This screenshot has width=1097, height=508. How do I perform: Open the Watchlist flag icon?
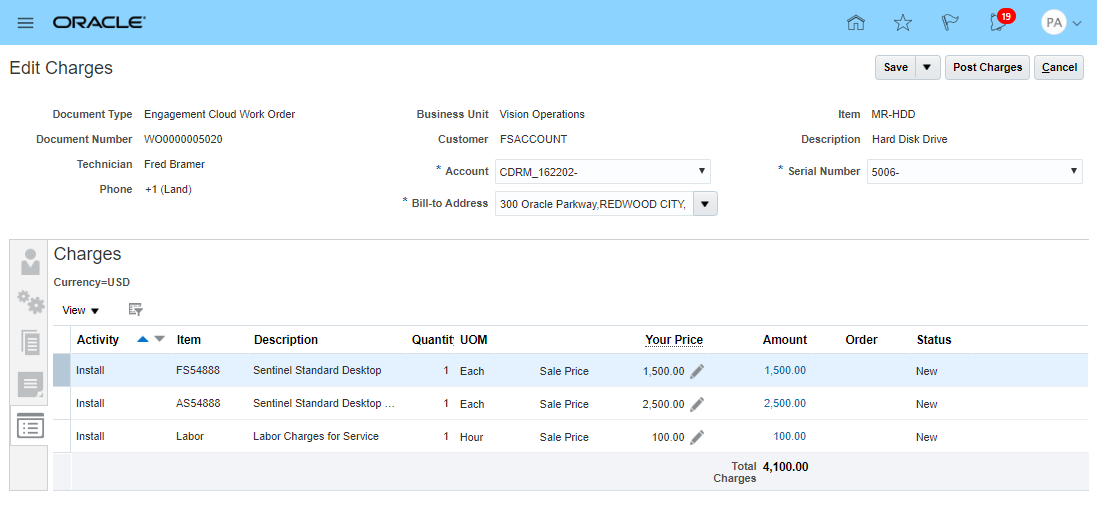click(950, 23)
